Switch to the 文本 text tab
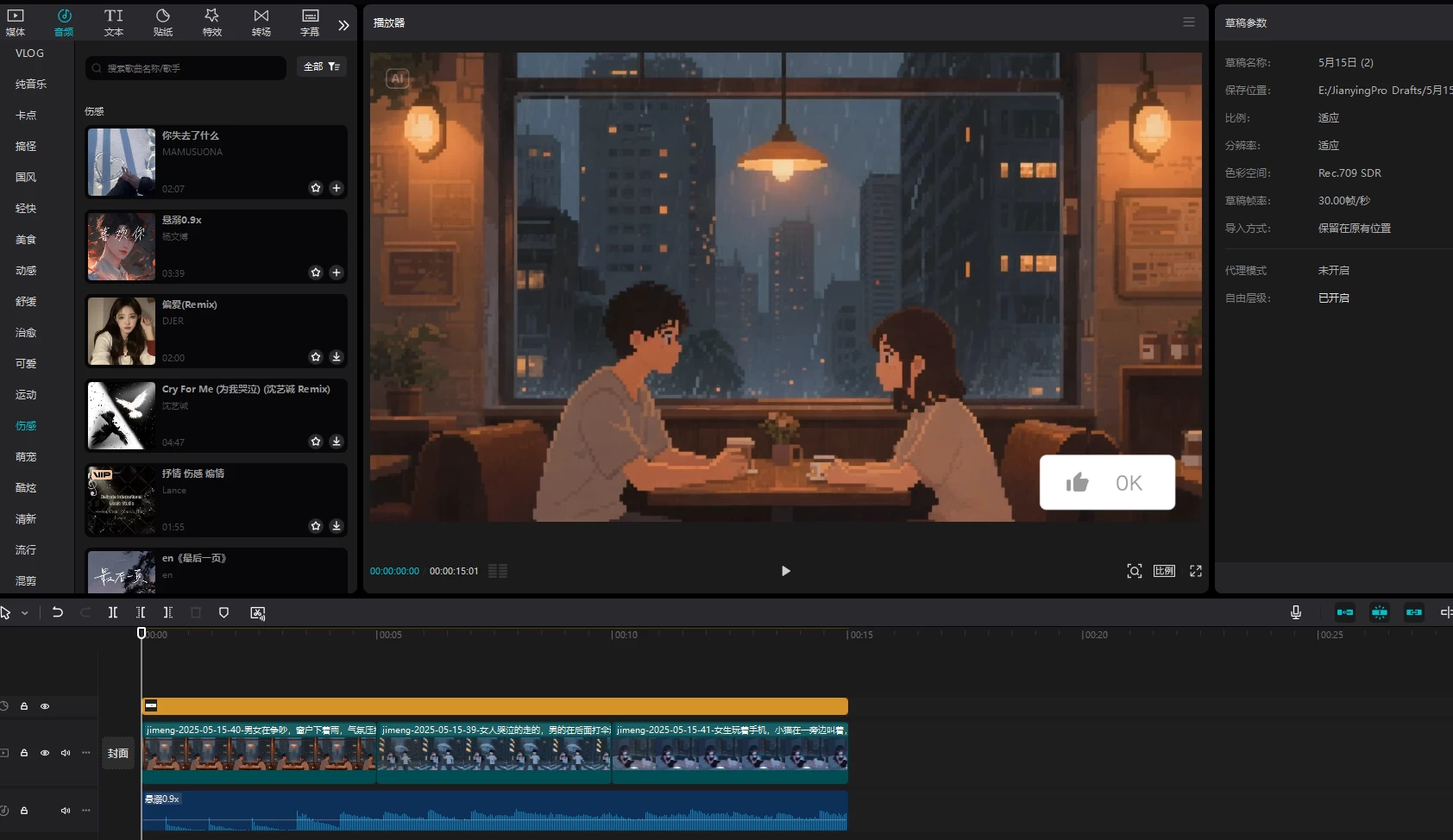The height and width of the screenshot is (840, 1453). click(114, 22)
